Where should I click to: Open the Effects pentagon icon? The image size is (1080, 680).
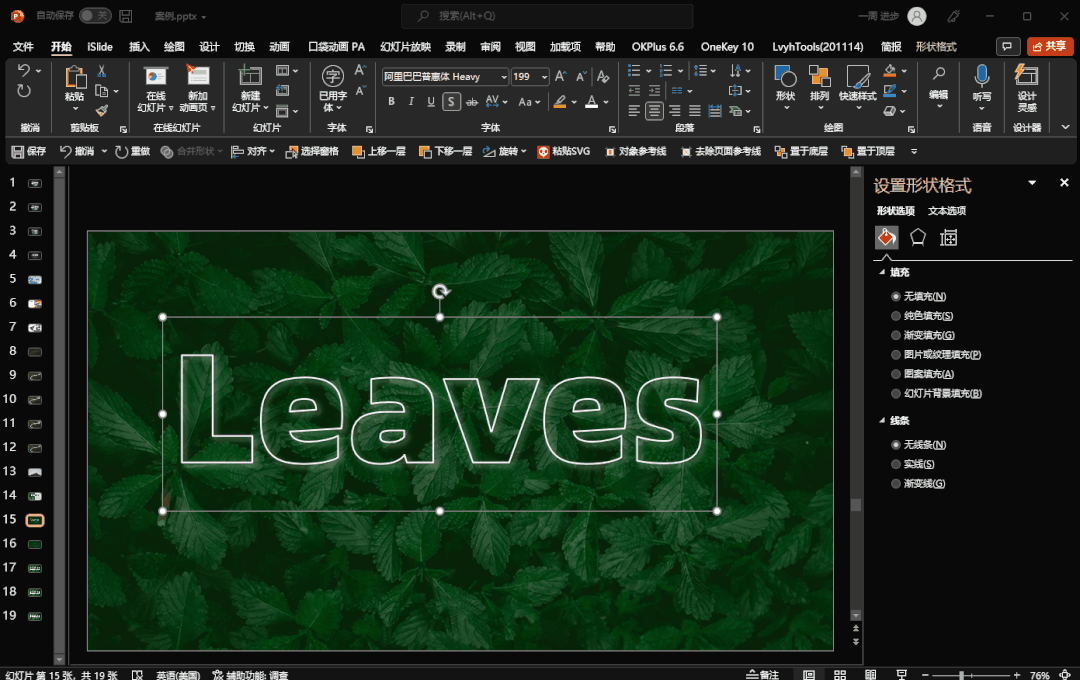[917, 238]
